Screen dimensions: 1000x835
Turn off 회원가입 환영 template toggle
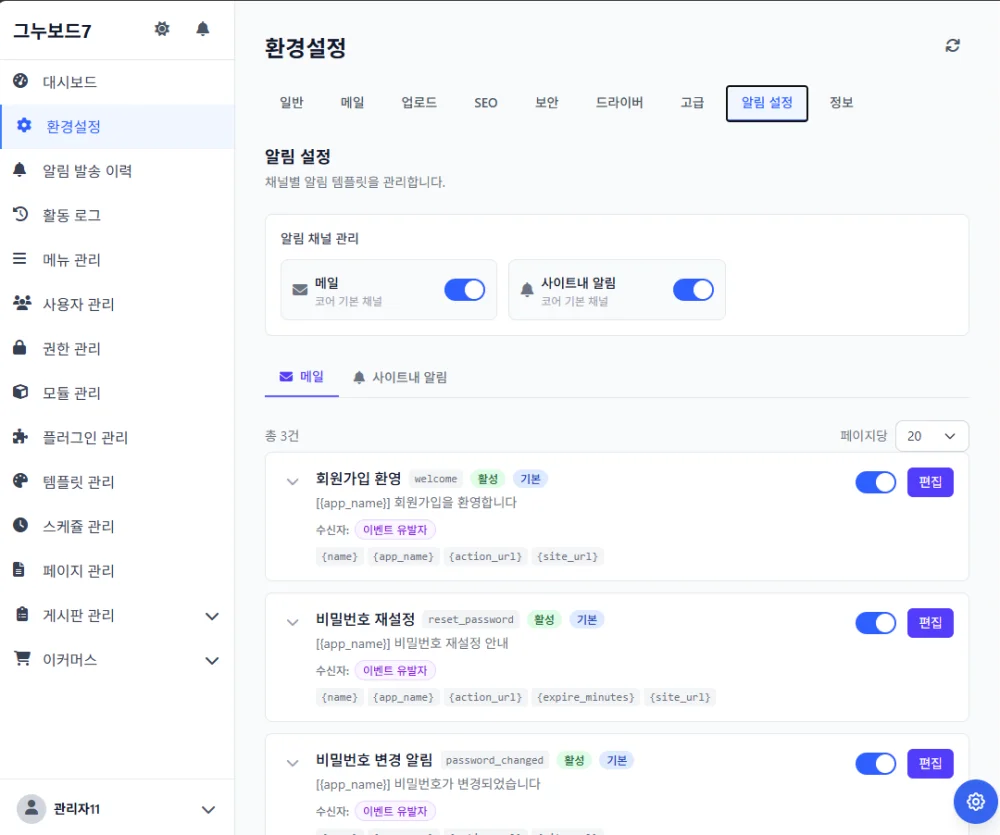click(876, 482)
